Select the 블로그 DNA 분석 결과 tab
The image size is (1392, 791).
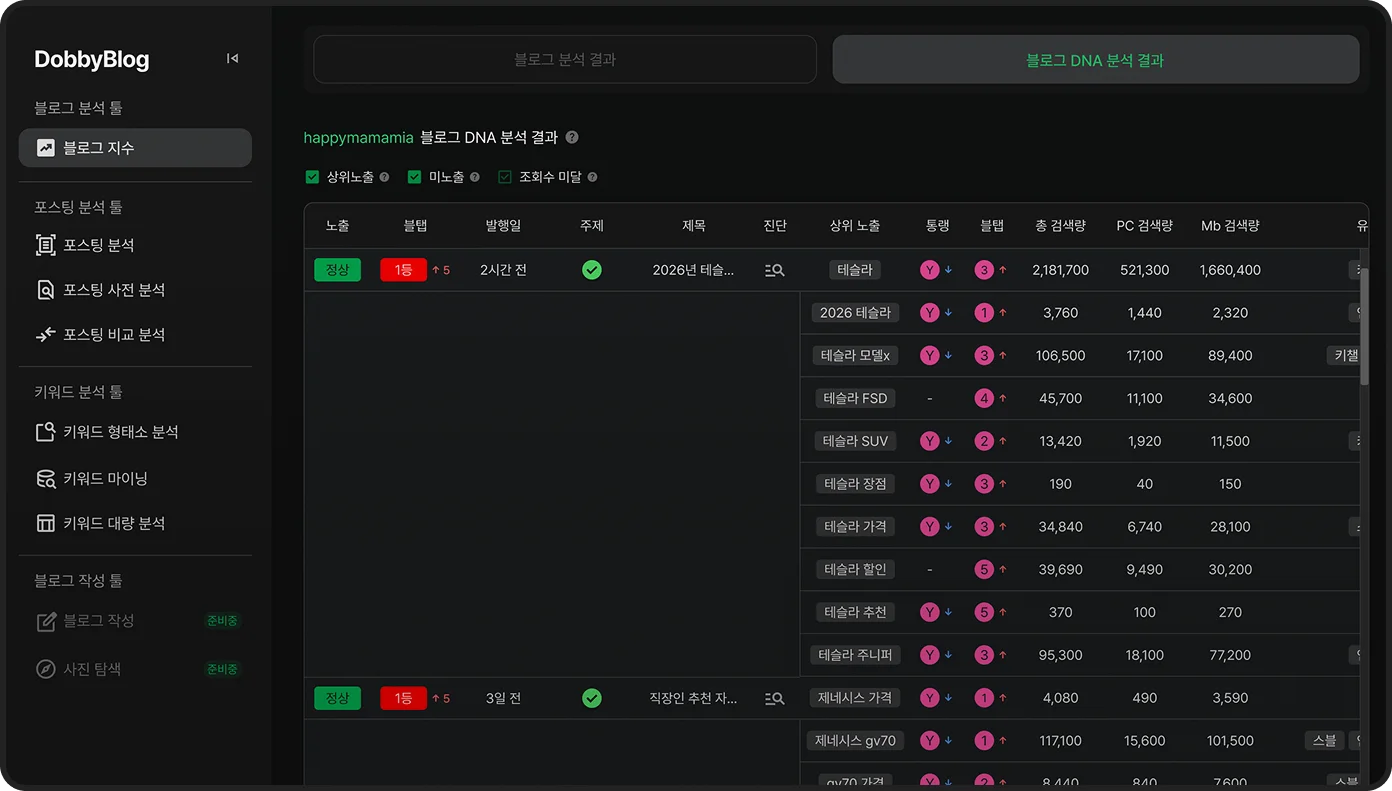pyautogui.click(x=1095, y=60)
